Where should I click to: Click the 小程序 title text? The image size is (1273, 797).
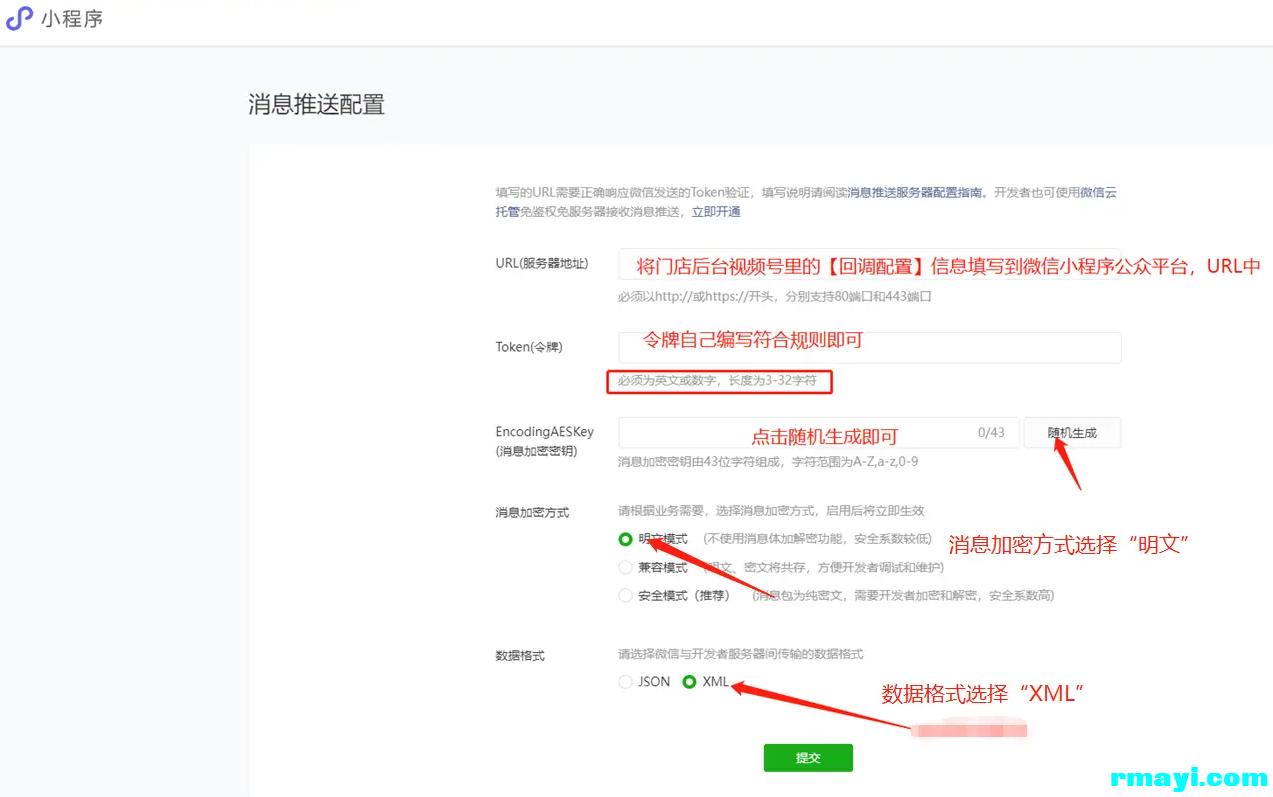click(x=72, y=19)
